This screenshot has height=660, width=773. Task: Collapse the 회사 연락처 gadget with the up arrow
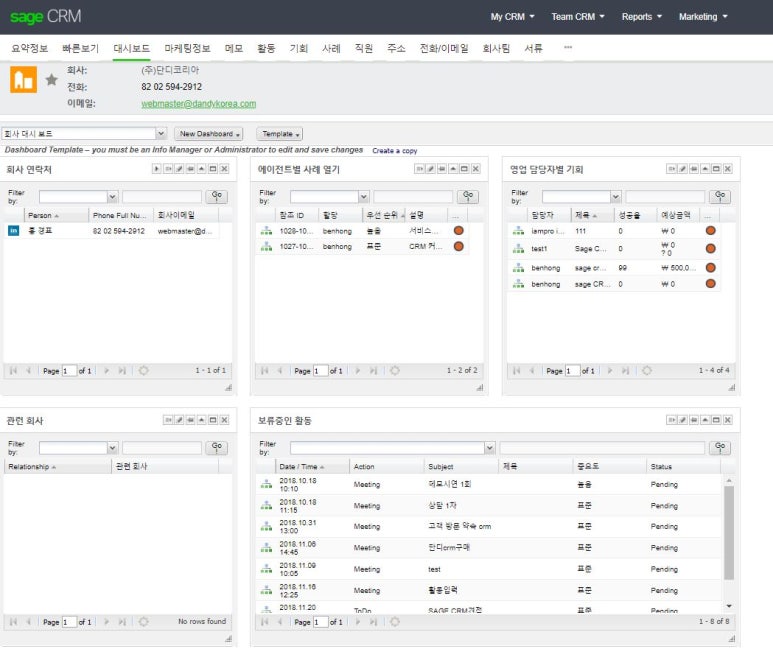tap(202, 169)
